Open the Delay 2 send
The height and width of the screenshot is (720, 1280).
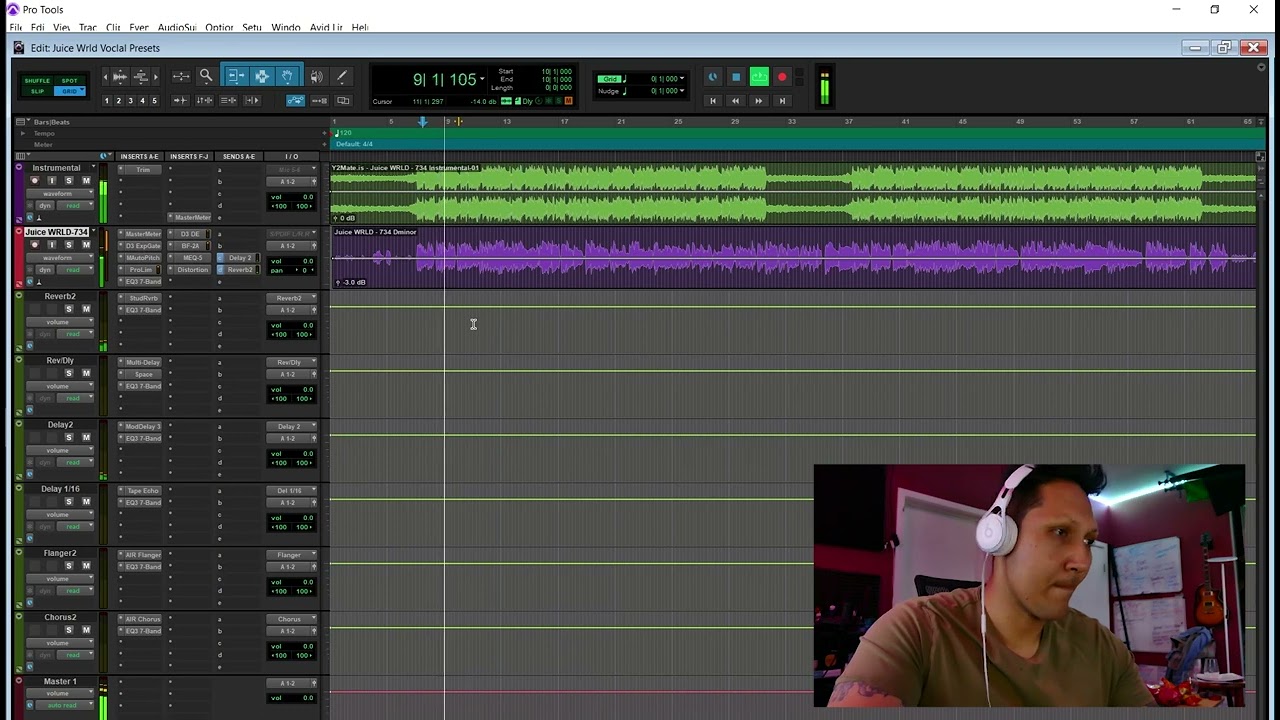coord(238,258)
